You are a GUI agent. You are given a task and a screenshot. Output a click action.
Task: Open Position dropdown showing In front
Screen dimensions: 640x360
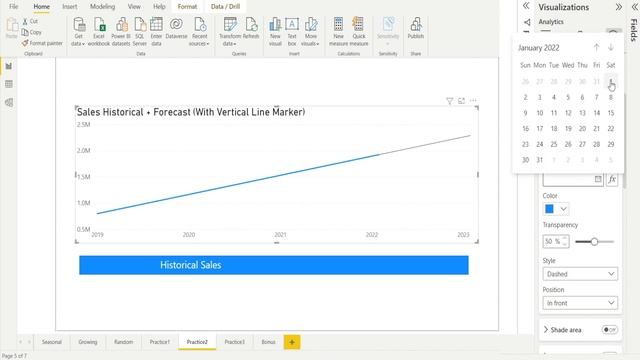[x=580, y=303]
